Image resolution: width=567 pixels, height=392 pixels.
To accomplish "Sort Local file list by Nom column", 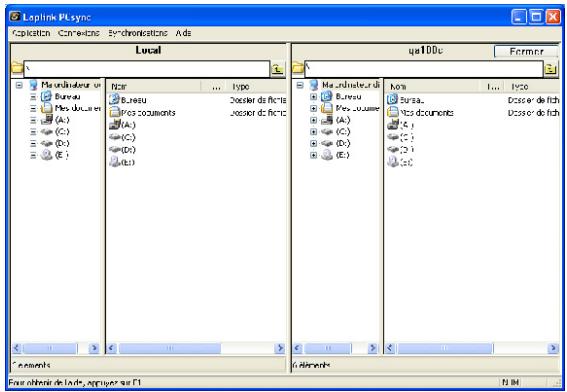I will click(154, 87).
